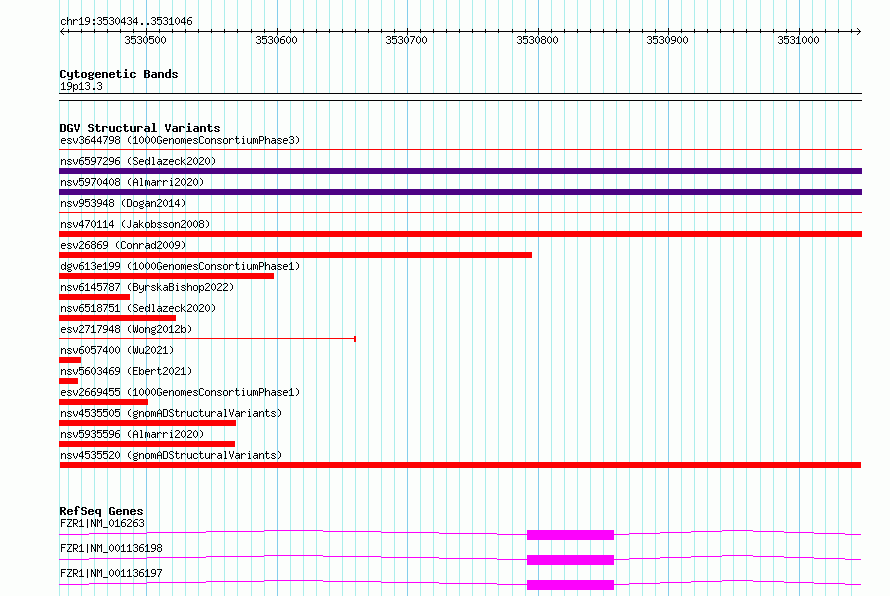
Task: Select the esv2669455 red bar
Action: click(103, 402)
